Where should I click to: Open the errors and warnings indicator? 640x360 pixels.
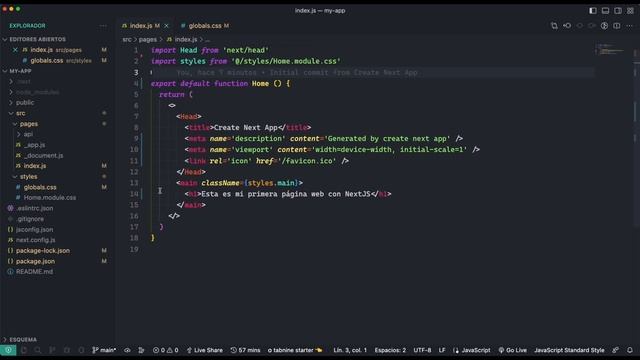pos(165,350)
